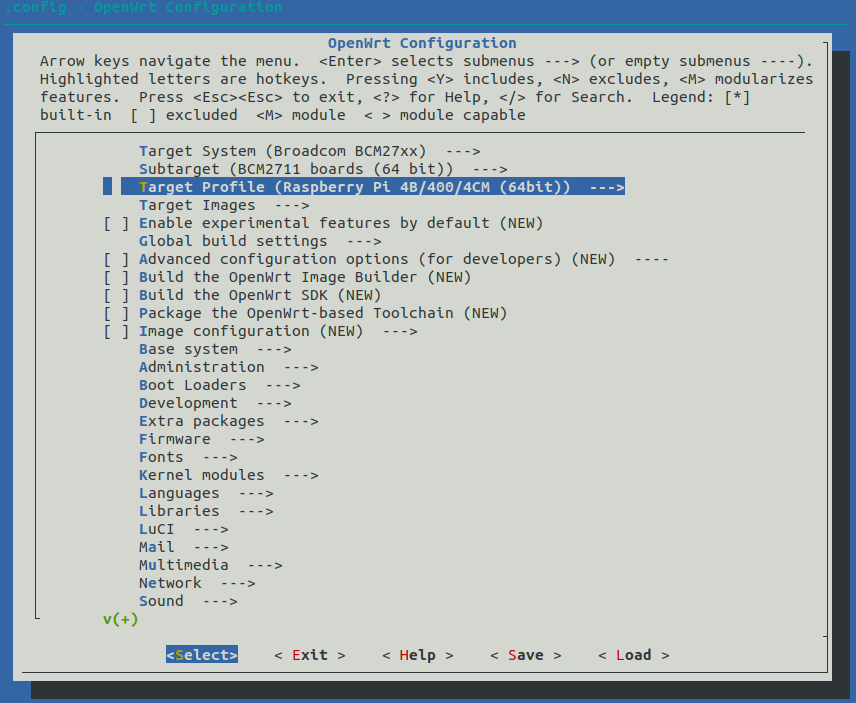The width and height of the screenshot is (856, 703).
Task: Expand the Extra packages submenu
Action: click(229, 421)
